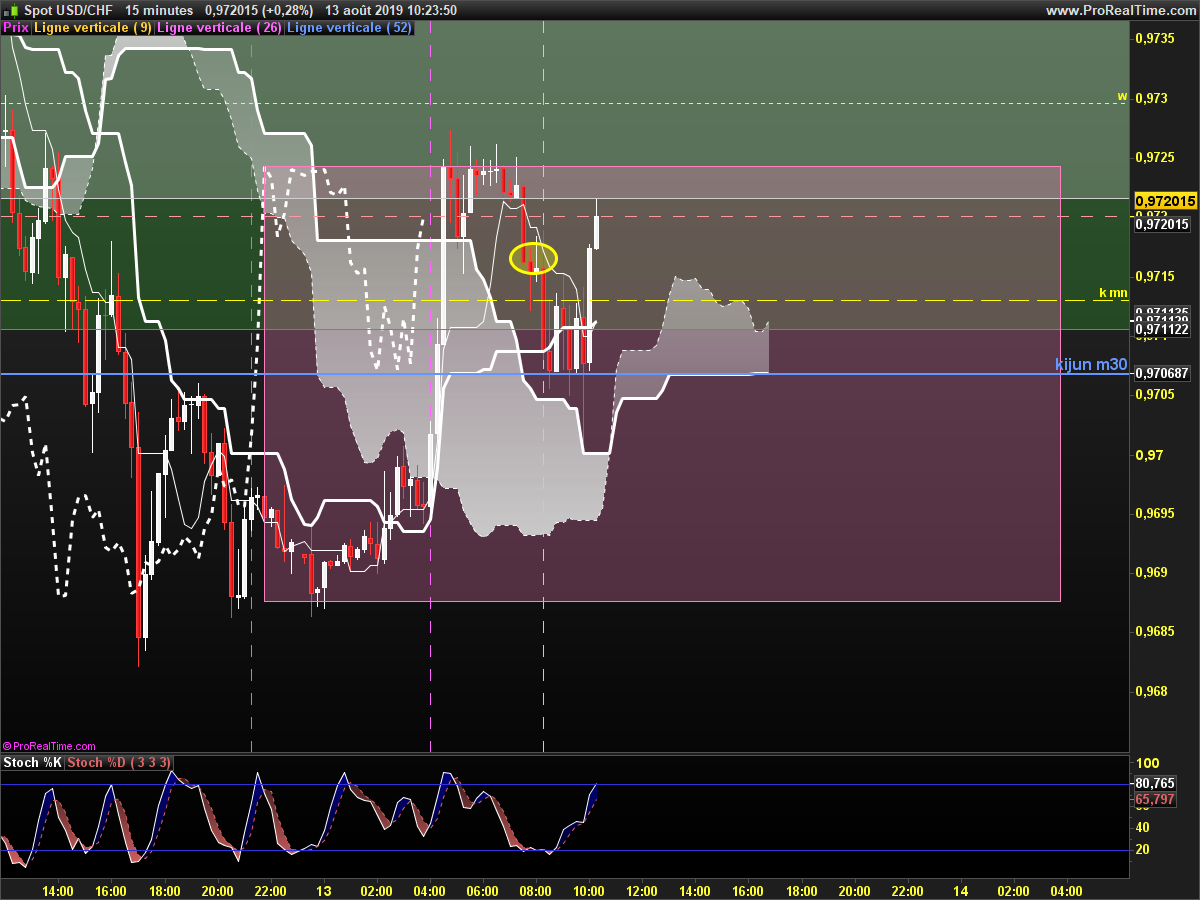
Task: Click the 0,9735 price axis label
Action: (x=1155, y=39)
